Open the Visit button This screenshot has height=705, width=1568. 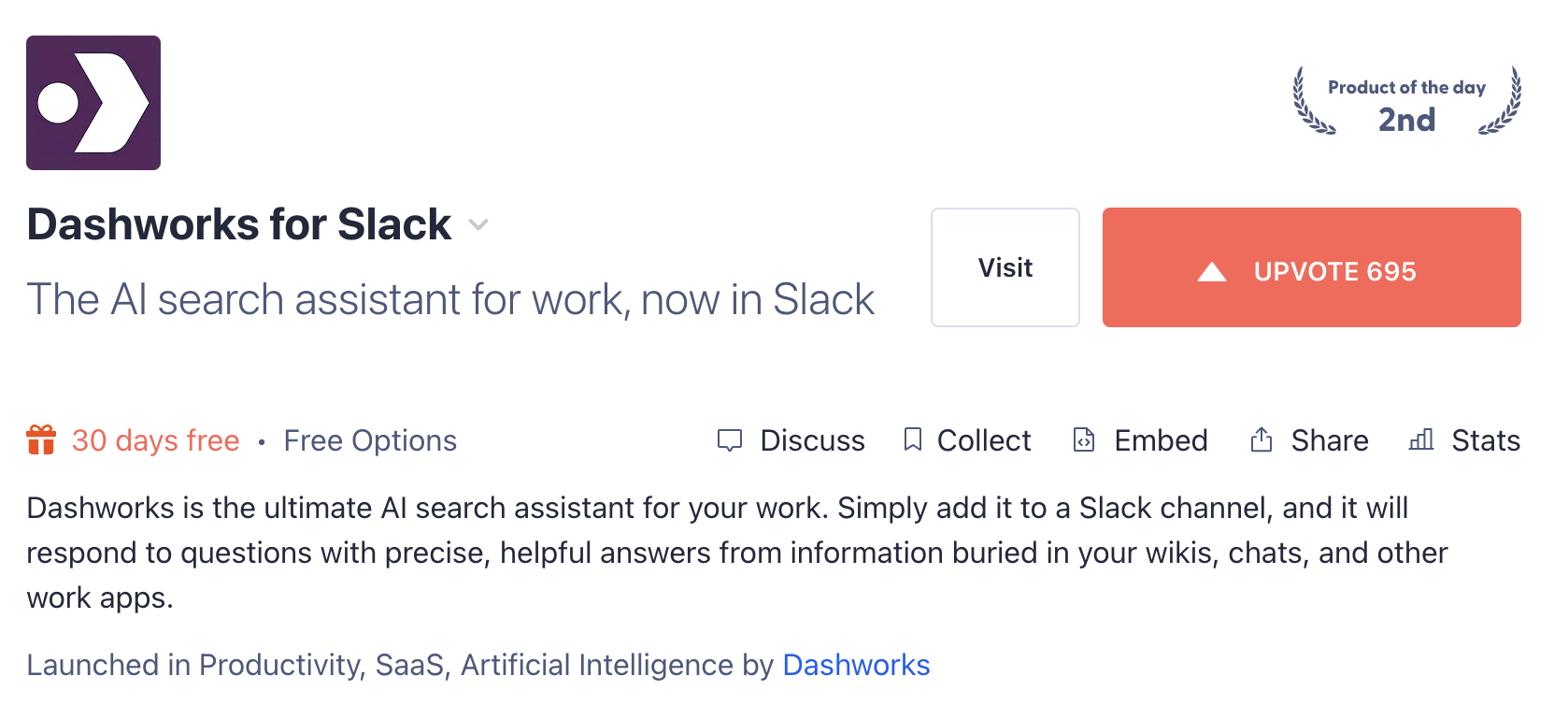coord(1005,267)
